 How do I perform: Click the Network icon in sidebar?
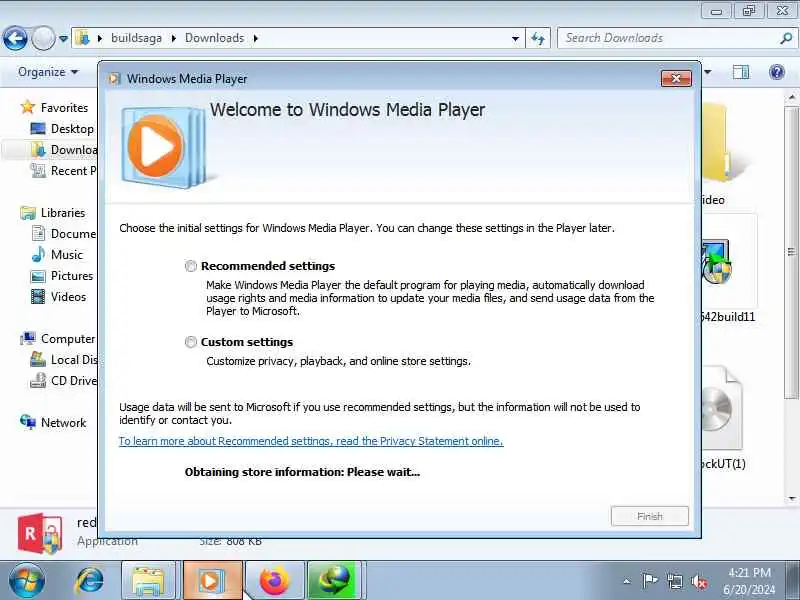[x=28, y=422]
